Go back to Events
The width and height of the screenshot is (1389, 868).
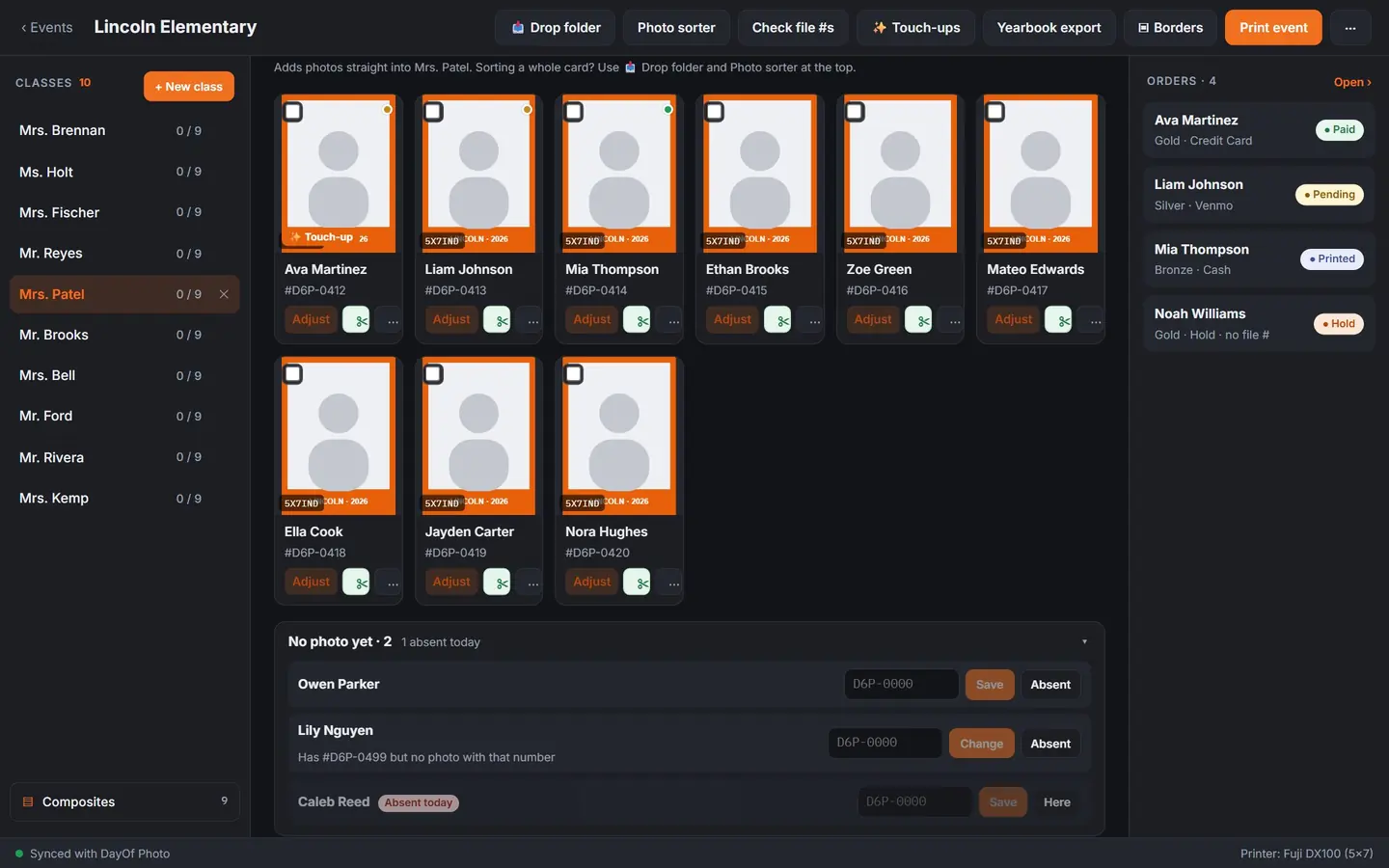(x=46, y=28)
